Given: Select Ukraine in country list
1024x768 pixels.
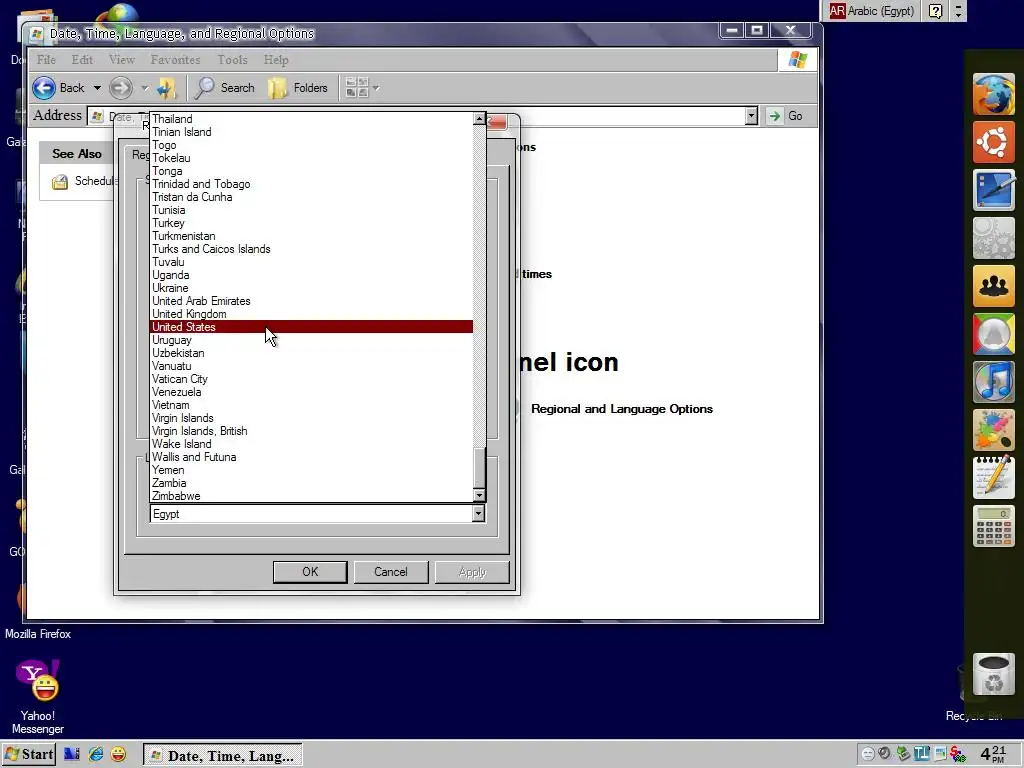Looking at the screenshot, I should pyautogui.click(x=311, y=288).
